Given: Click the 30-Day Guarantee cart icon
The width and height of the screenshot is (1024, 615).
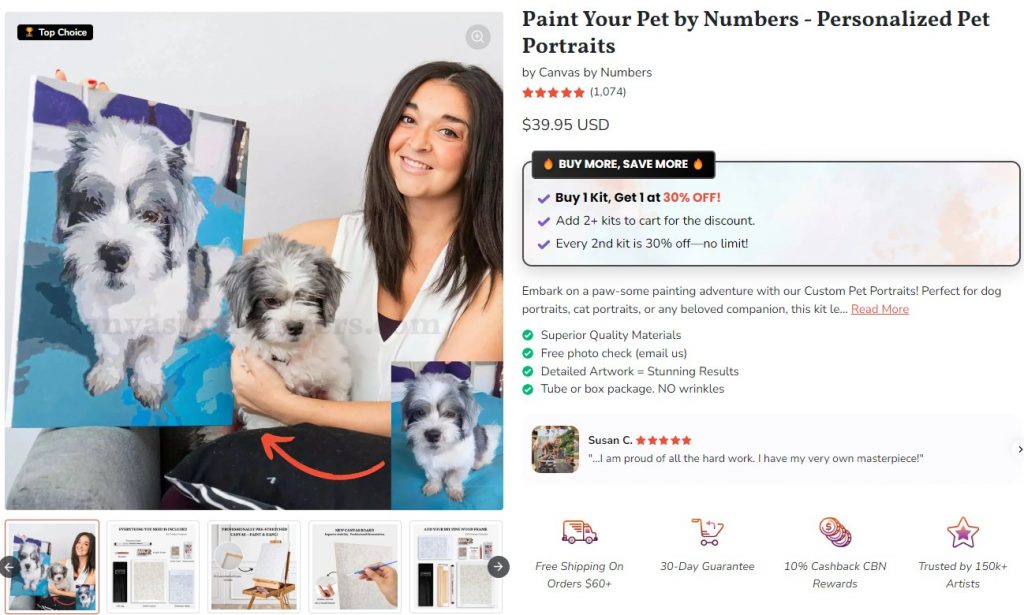Looking at the screenshot, I should tap(707, 531).
